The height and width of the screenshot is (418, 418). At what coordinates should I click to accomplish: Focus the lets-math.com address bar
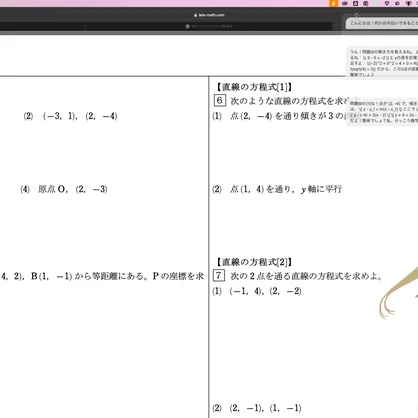209,15
